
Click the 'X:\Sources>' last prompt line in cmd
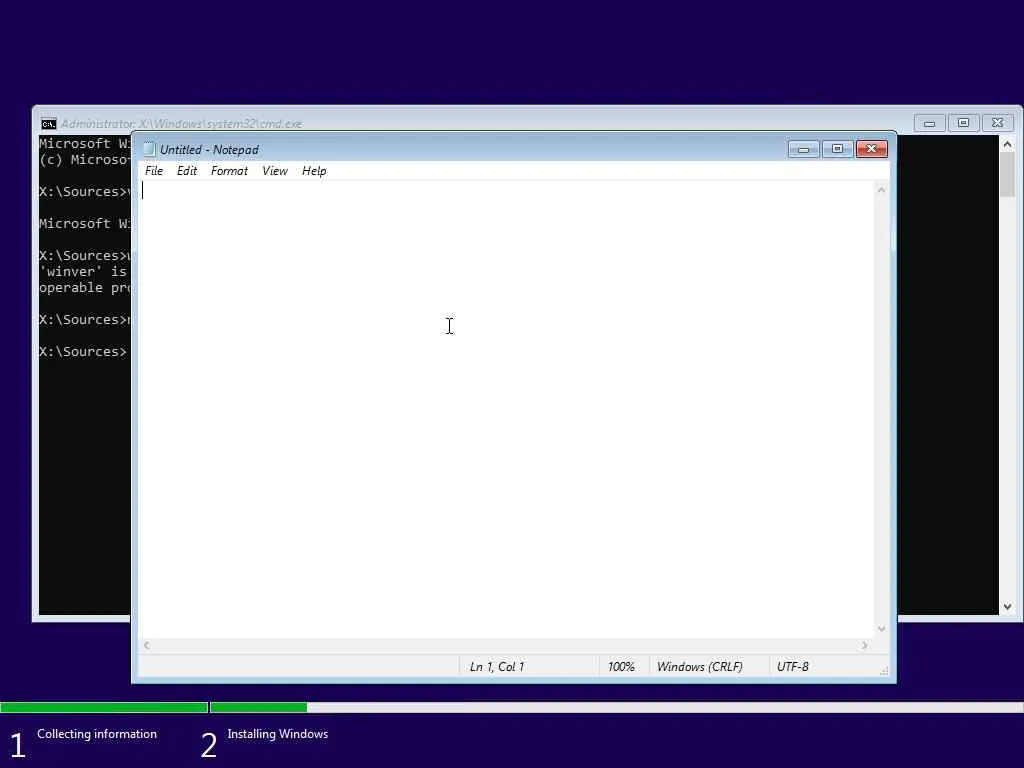pyautogui.click(x=82, y=351)
